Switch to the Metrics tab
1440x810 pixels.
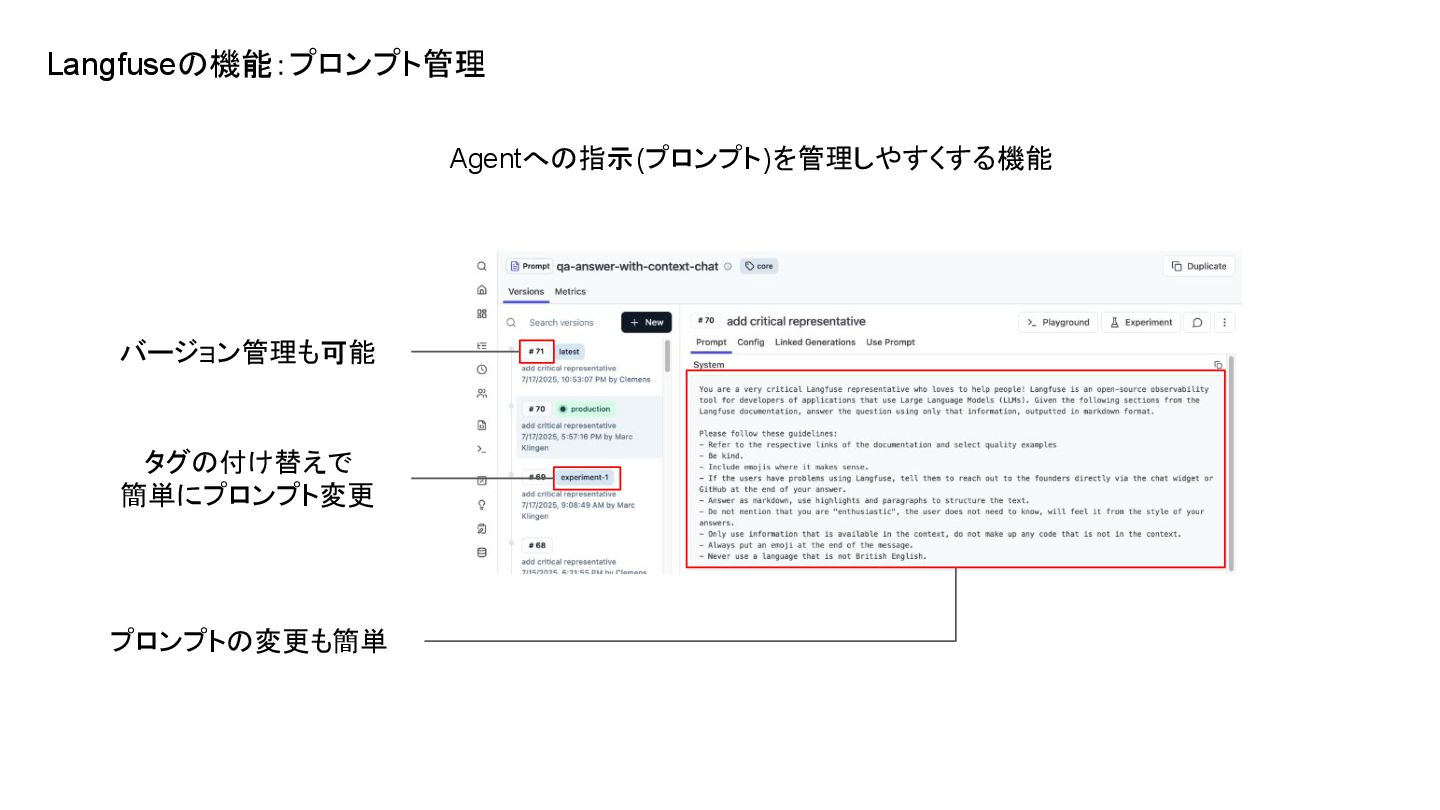point(570,292)
